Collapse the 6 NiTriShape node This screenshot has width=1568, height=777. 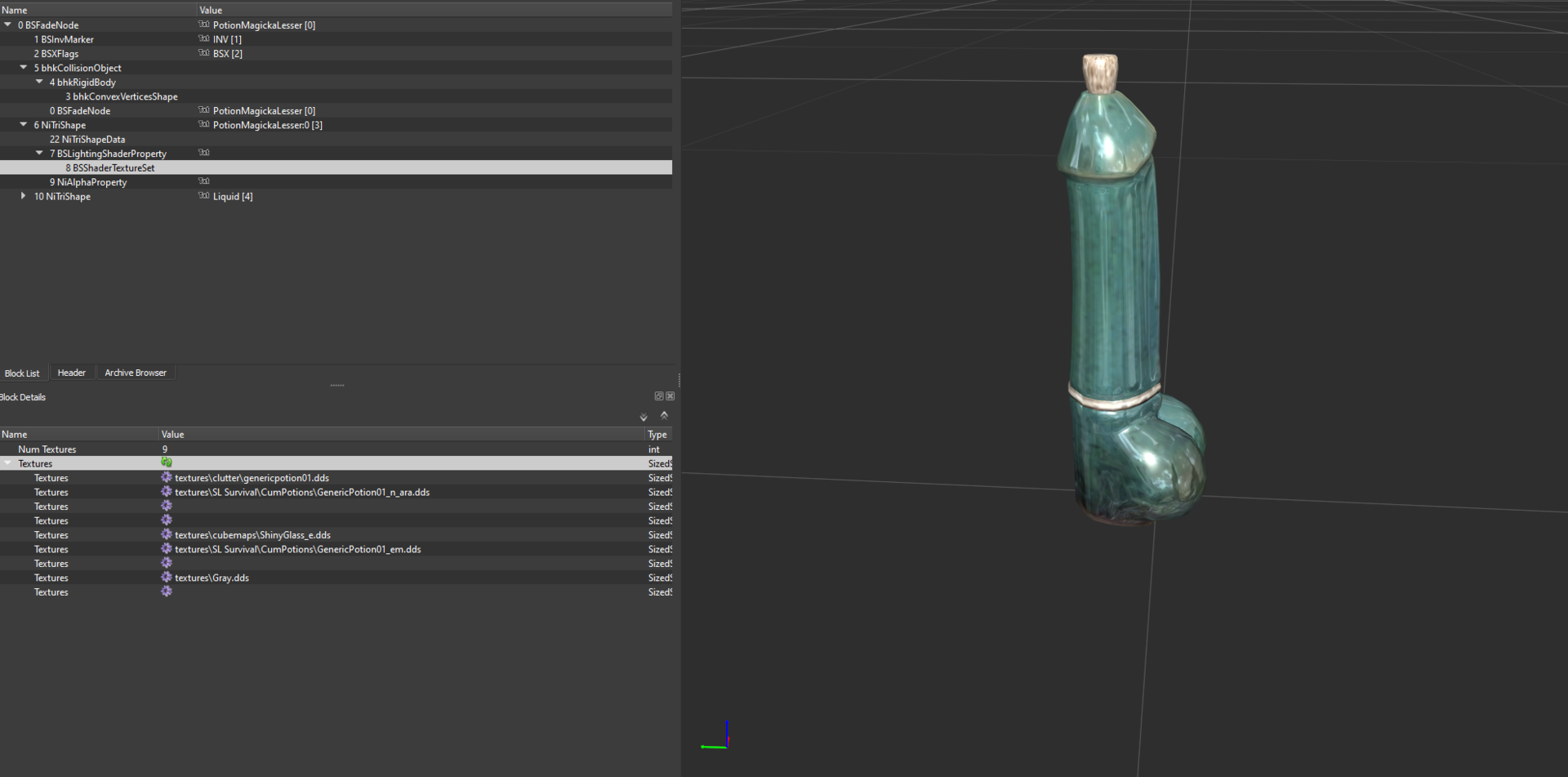coord(24,125)
